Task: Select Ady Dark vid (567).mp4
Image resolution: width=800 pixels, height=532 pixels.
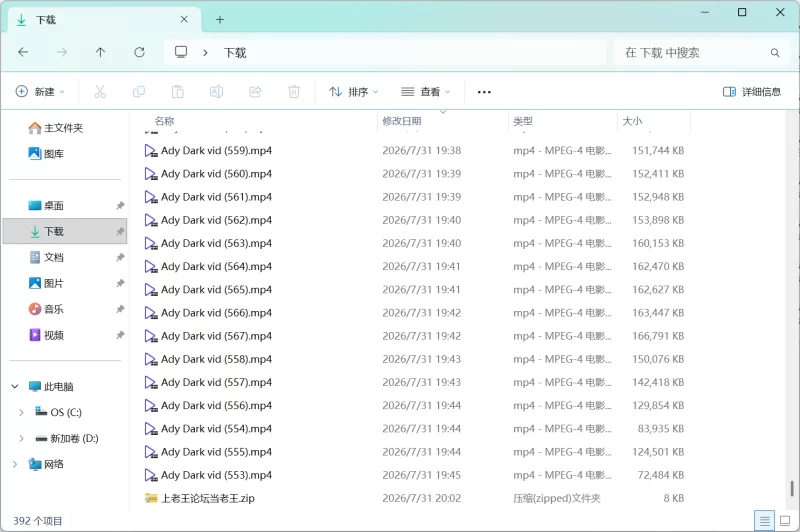Action: coord(216,336)
